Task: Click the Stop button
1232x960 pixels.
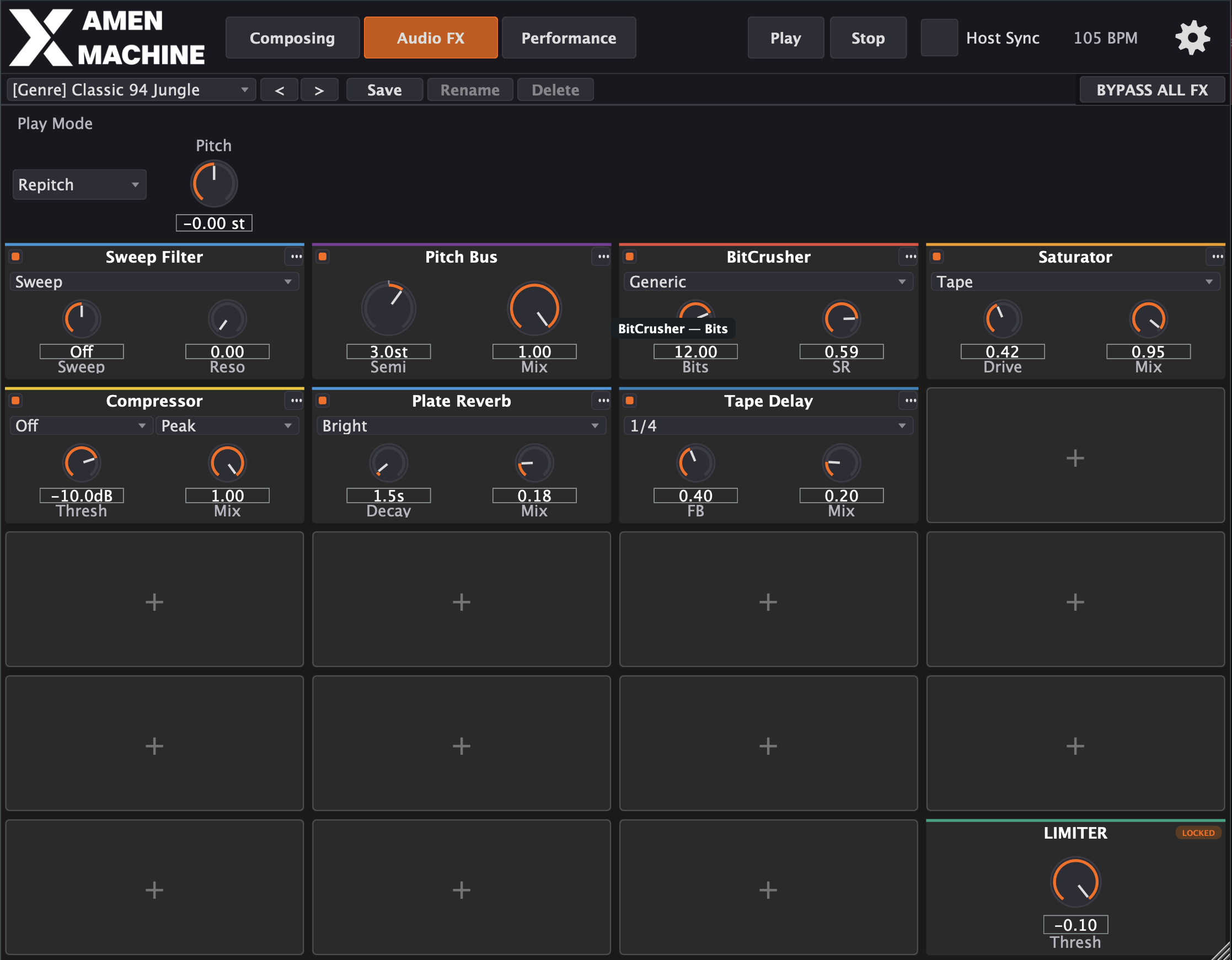Action: click(868, 38)
